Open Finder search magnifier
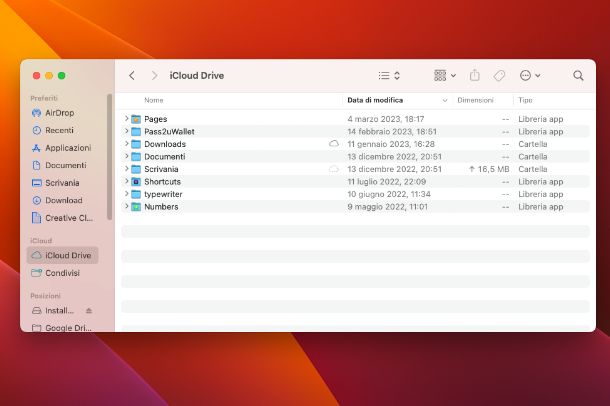The image size is (610, 406). coord(578,75)
